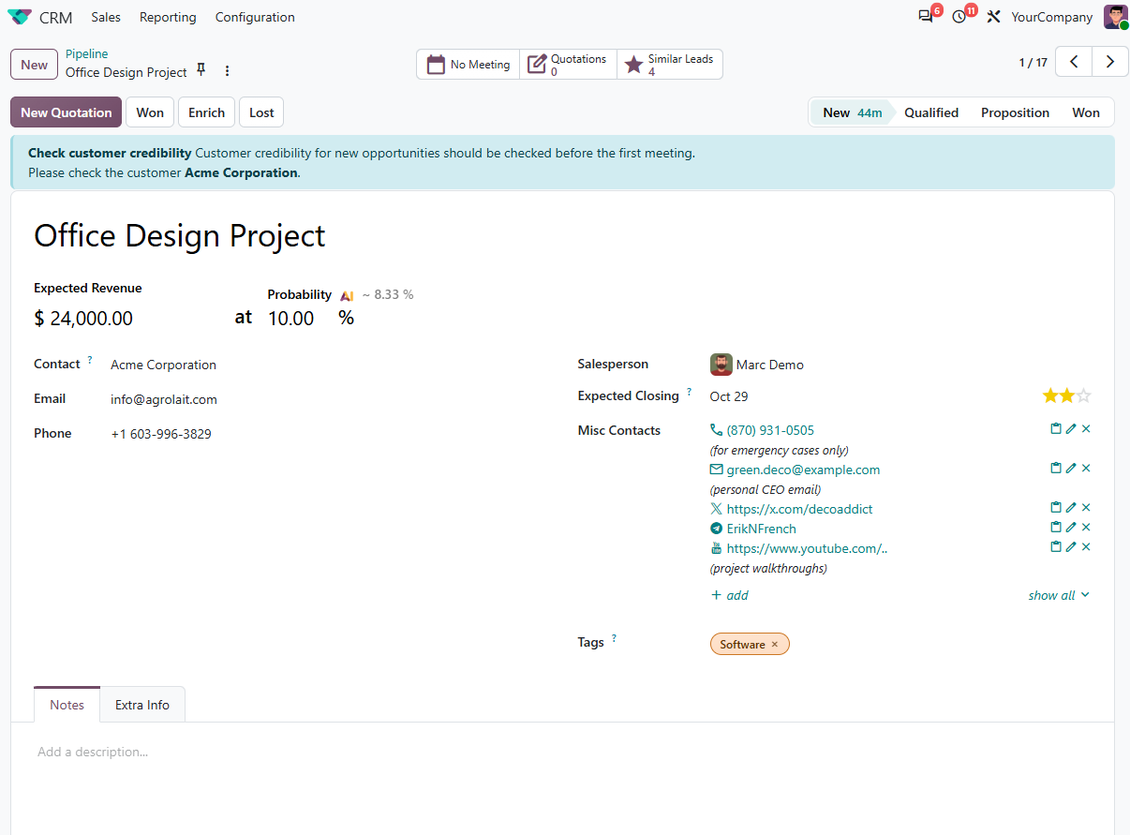Move to the Qualified stage

tap(931, 112)
